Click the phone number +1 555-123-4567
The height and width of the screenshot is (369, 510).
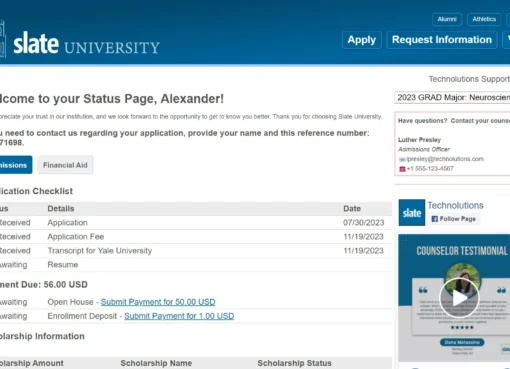point(430,169)
